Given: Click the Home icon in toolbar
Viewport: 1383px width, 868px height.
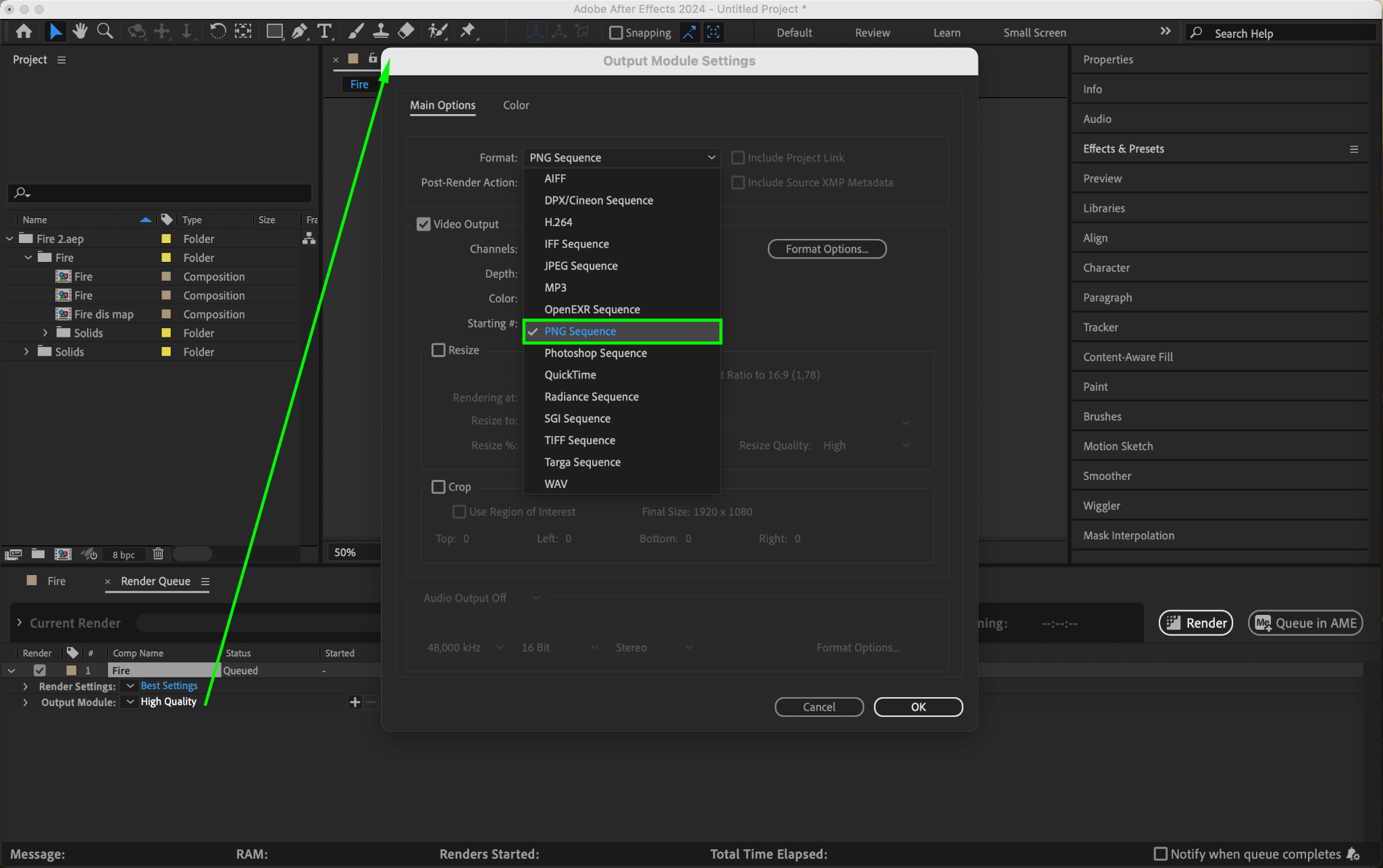Looking at the screenshot, I should coord(24,31).
